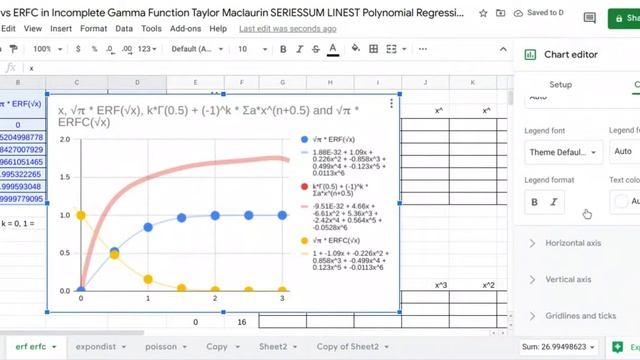
Task: Toggle italic formatting in toolbar
Action: pyautogui.click(x=300, y=49)
